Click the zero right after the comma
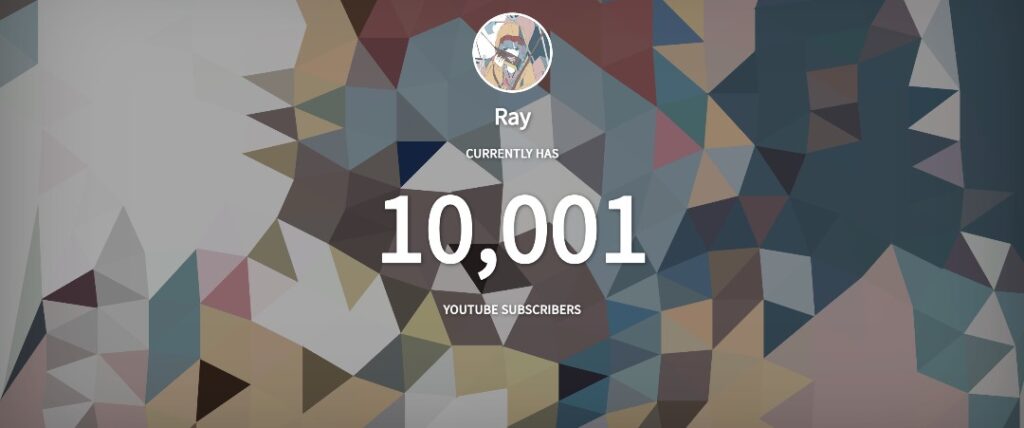The width and height of the screenshot is (1024, 428). [x=523, y=229]
